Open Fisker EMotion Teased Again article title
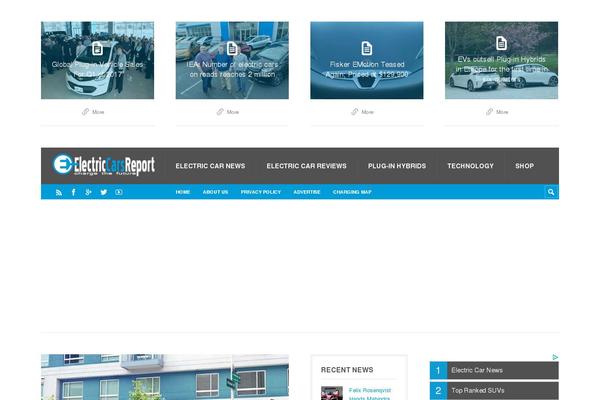Viewport: 600px width, 400px height. tap(367, 69)
